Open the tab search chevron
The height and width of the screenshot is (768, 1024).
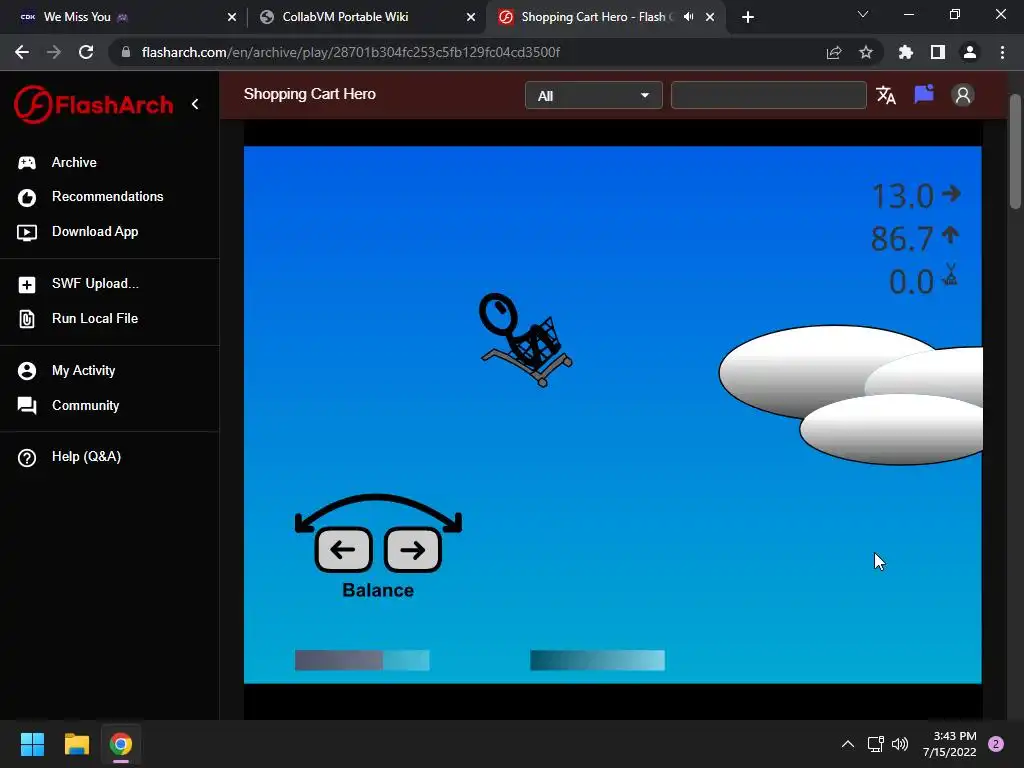click(863, 14)
